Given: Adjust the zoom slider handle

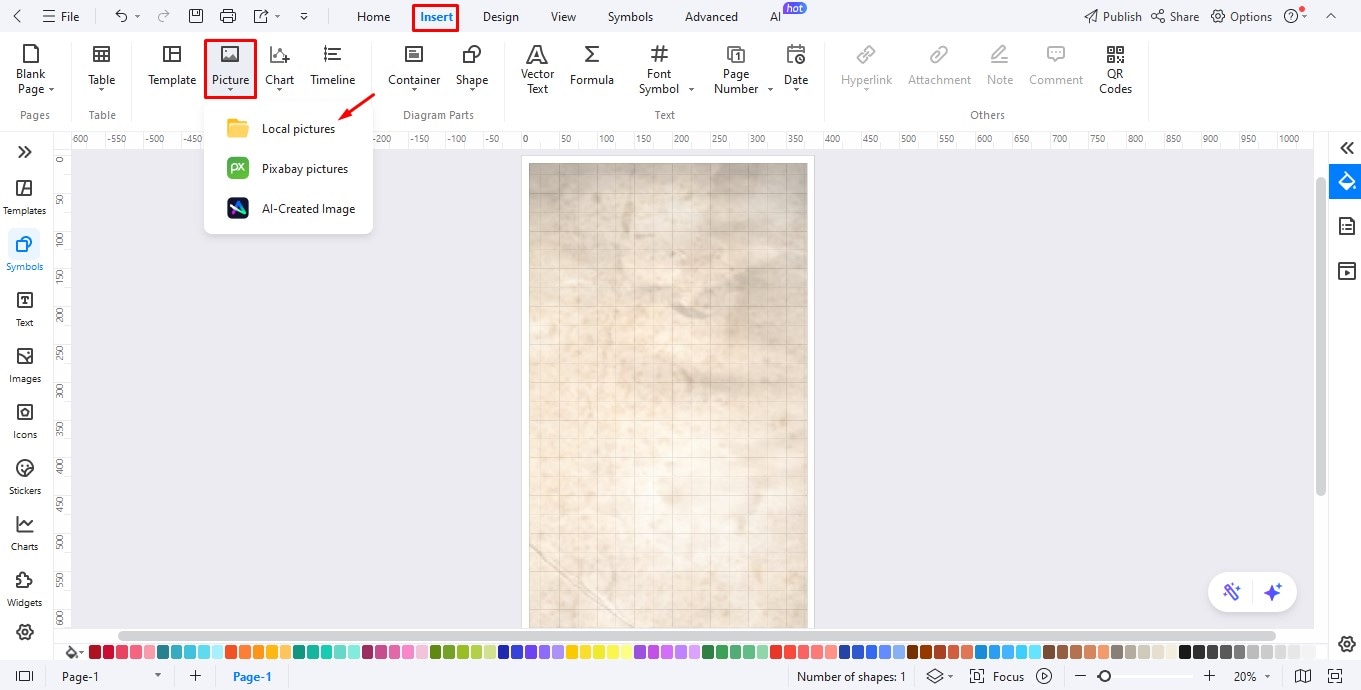Looking at the screenshot, I should pyautogui.click(x=1104, y=676).
